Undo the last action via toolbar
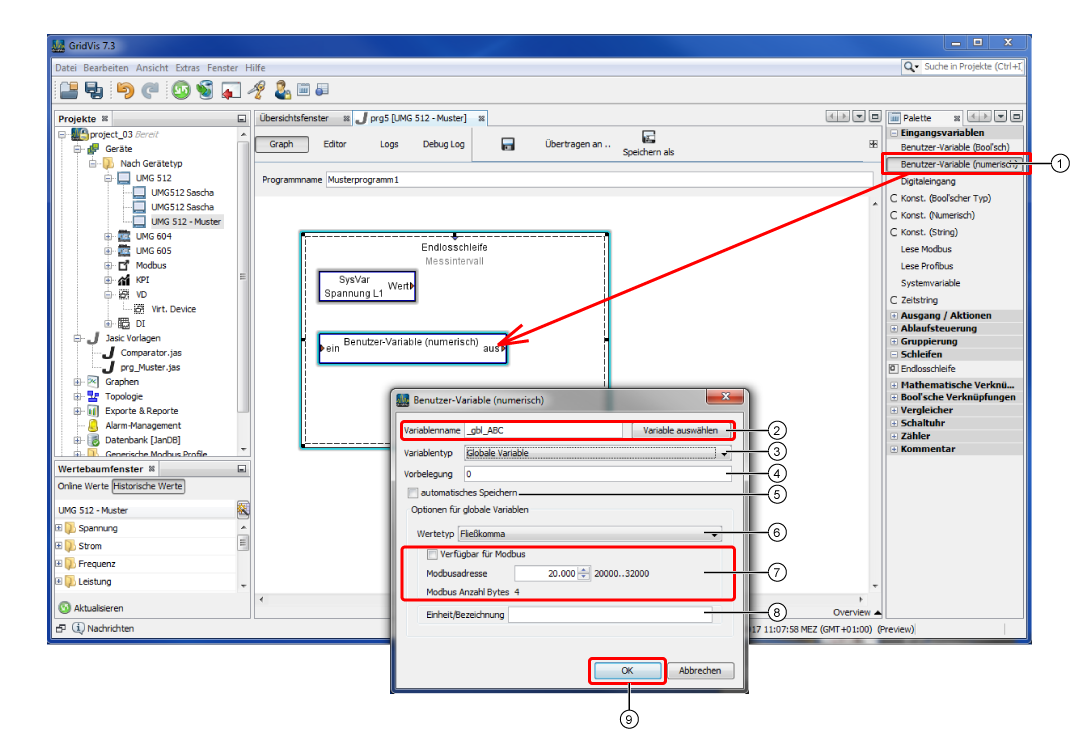 pos(126,89)
